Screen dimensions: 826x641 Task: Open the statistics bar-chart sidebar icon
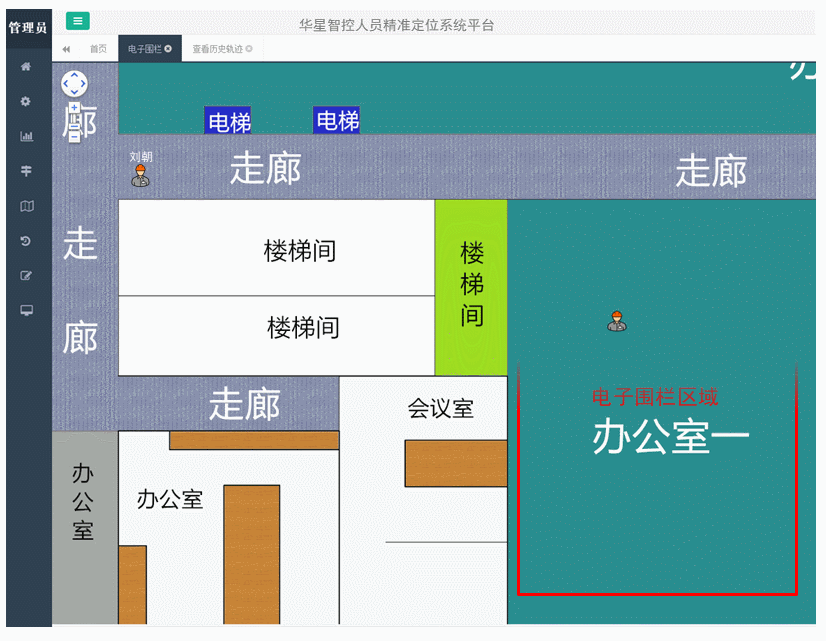click(27, 136)
